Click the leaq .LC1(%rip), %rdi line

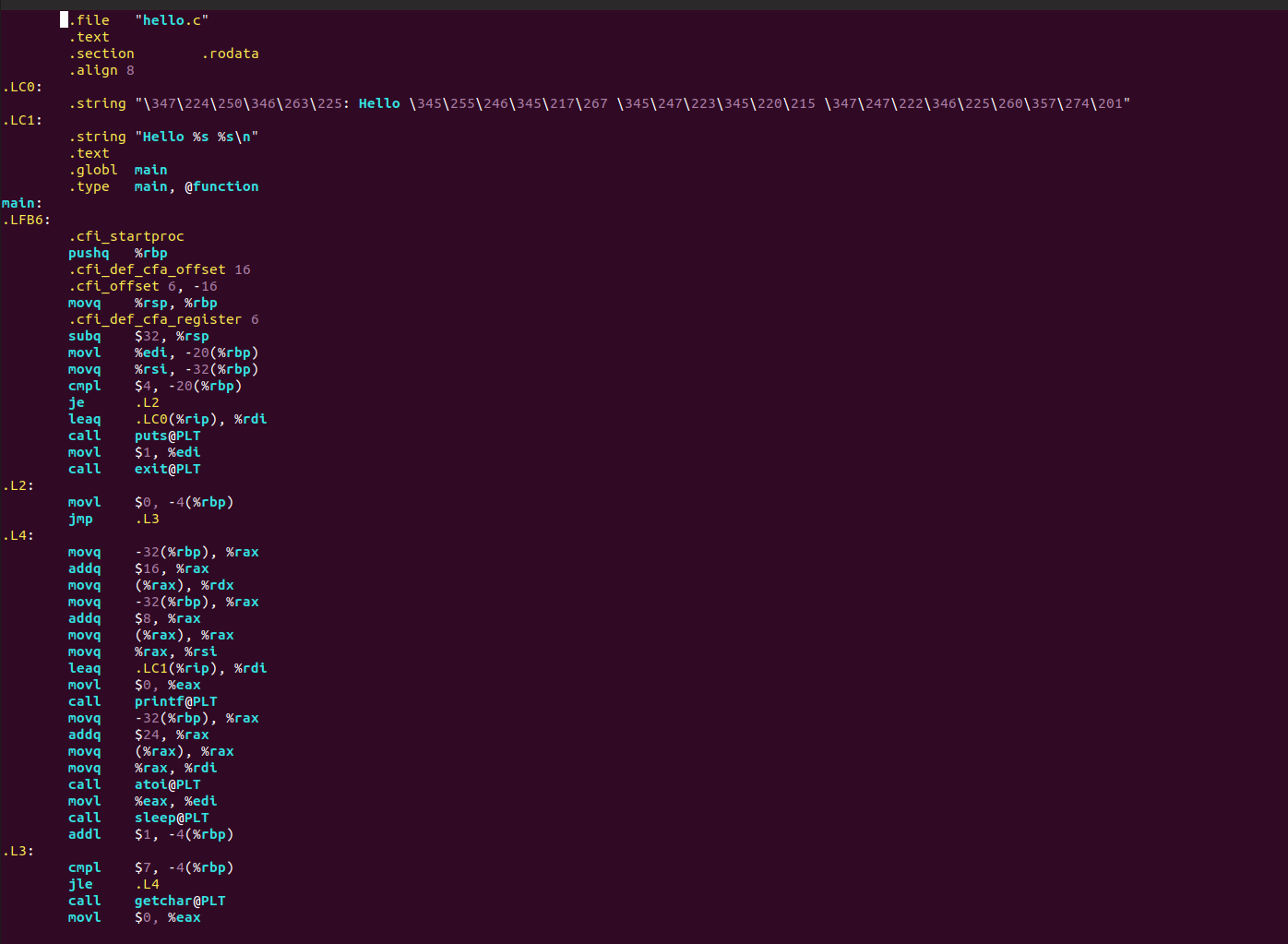[x=168, y=668]
